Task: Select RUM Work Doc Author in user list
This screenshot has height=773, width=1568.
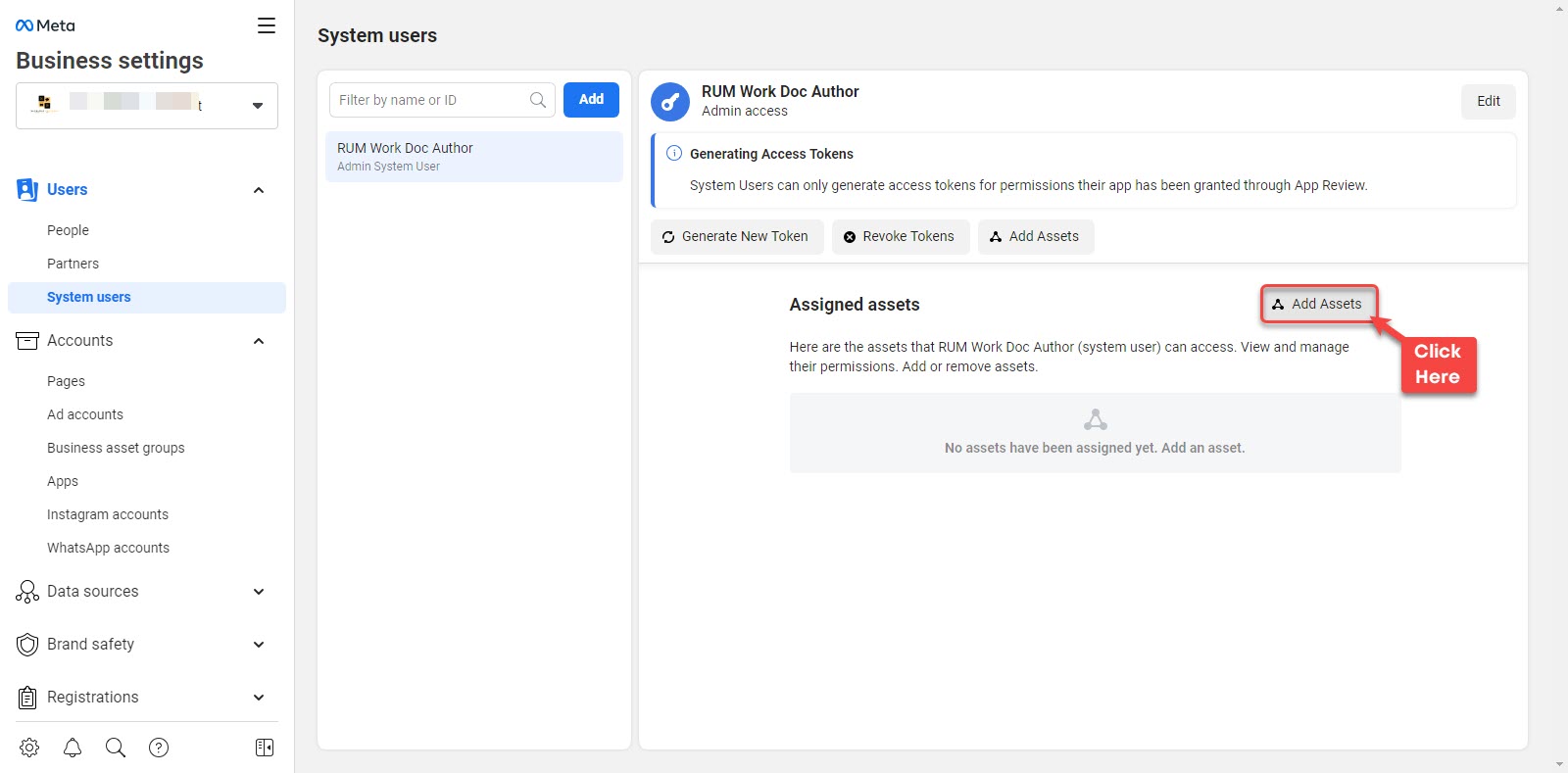Action: pos(474,157)
